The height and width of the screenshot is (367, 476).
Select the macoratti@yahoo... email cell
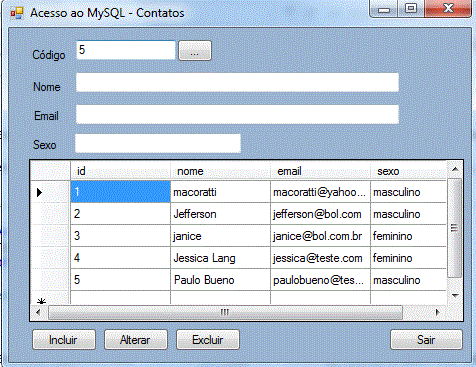[x=320, y=192]
